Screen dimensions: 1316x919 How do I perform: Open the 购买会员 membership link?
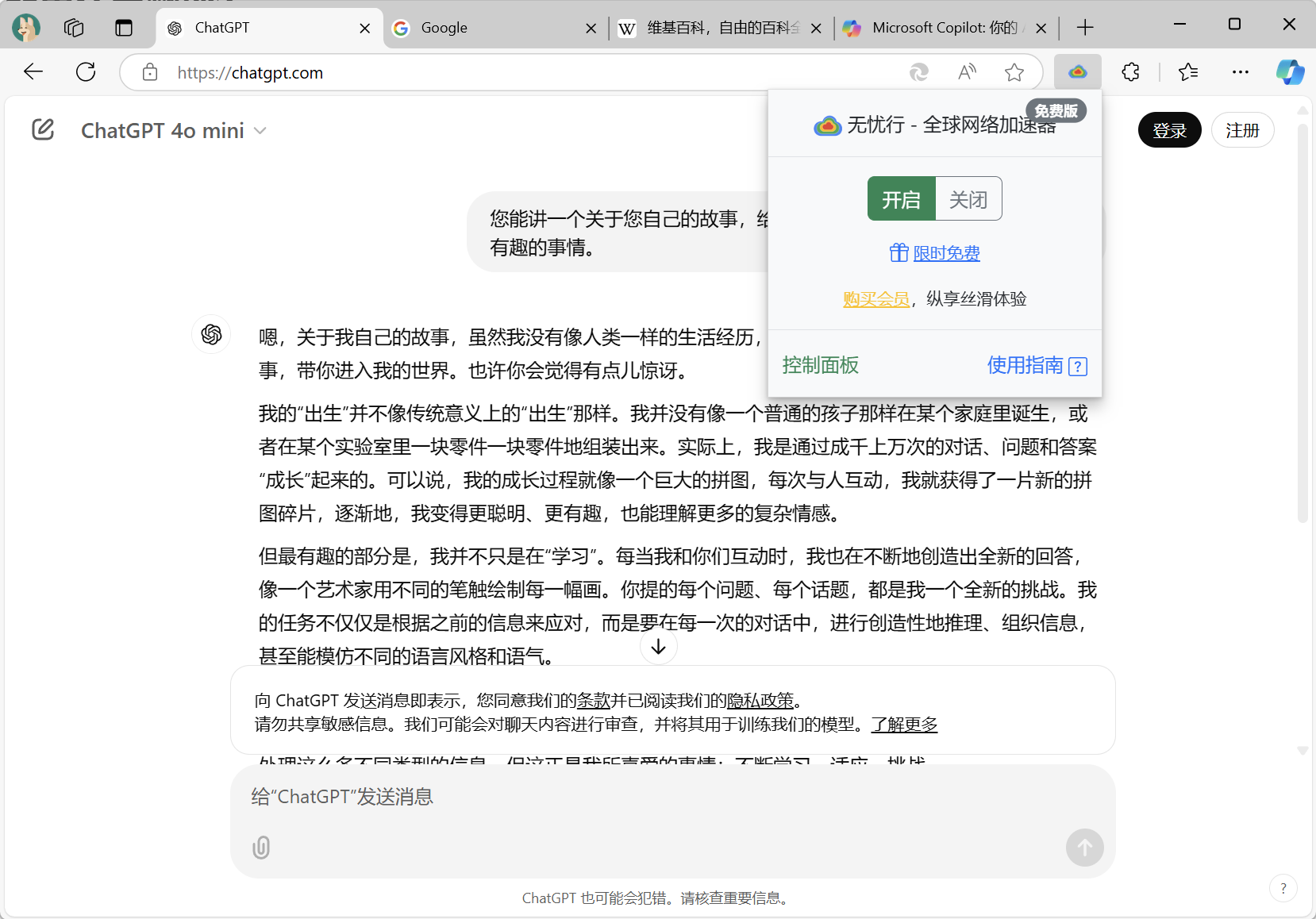point(875,299)
